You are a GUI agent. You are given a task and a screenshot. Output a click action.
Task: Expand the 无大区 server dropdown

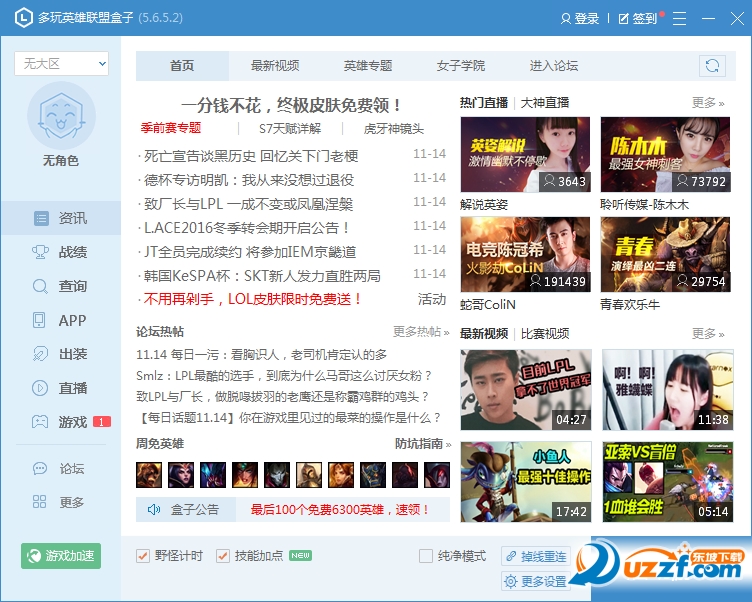(62, 64)
